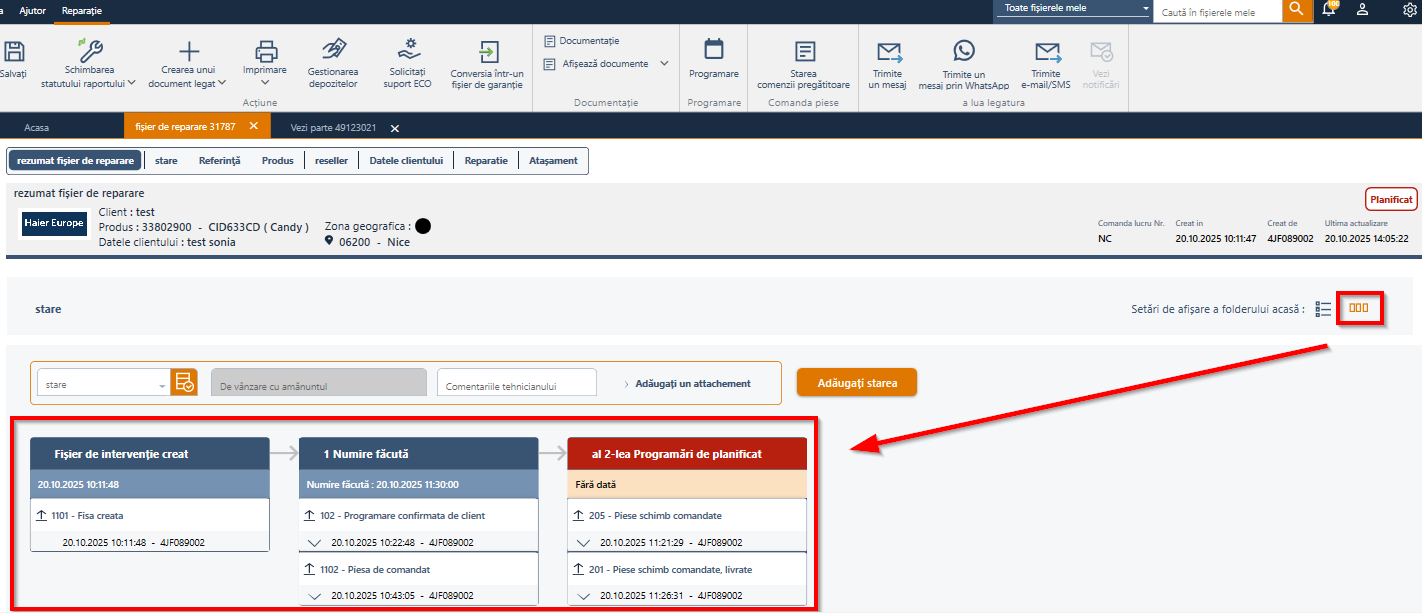Open the Ajutor menu
The image size is (1422, 613).
tap(33, 10)
